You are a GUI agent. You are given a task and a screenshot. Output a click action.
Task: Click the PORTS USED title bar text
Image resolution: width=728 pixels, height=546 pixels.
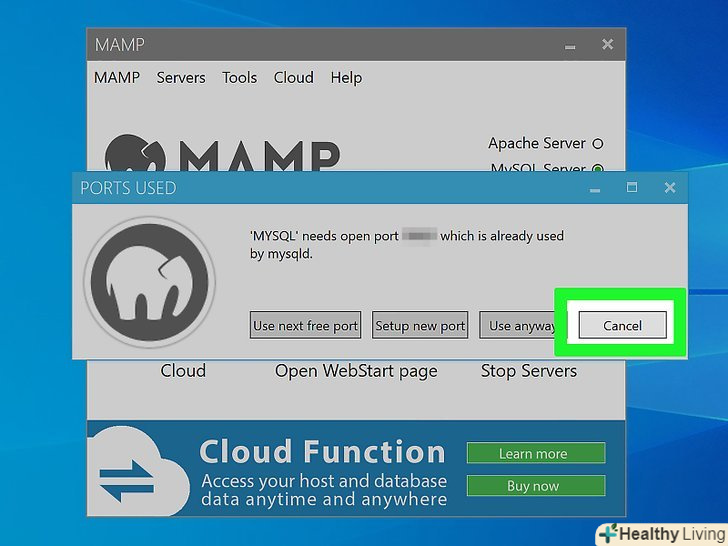pos(128,188)
